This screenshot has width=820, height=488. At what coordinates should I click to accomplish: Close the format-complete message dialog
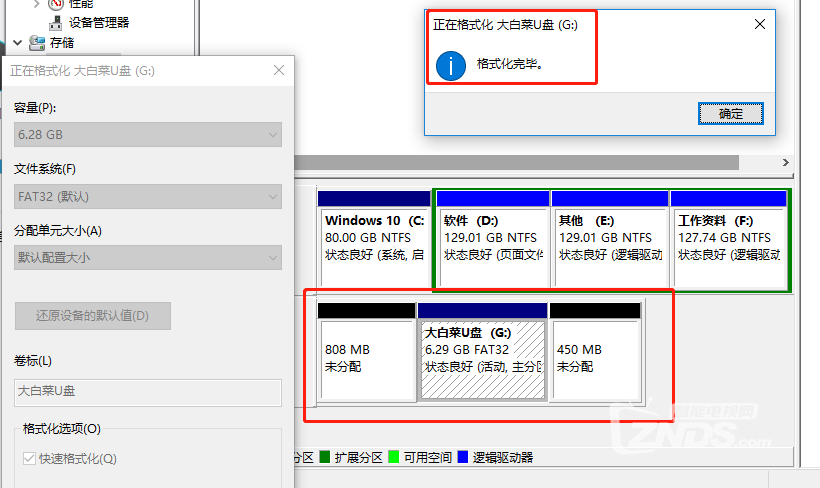760,24
